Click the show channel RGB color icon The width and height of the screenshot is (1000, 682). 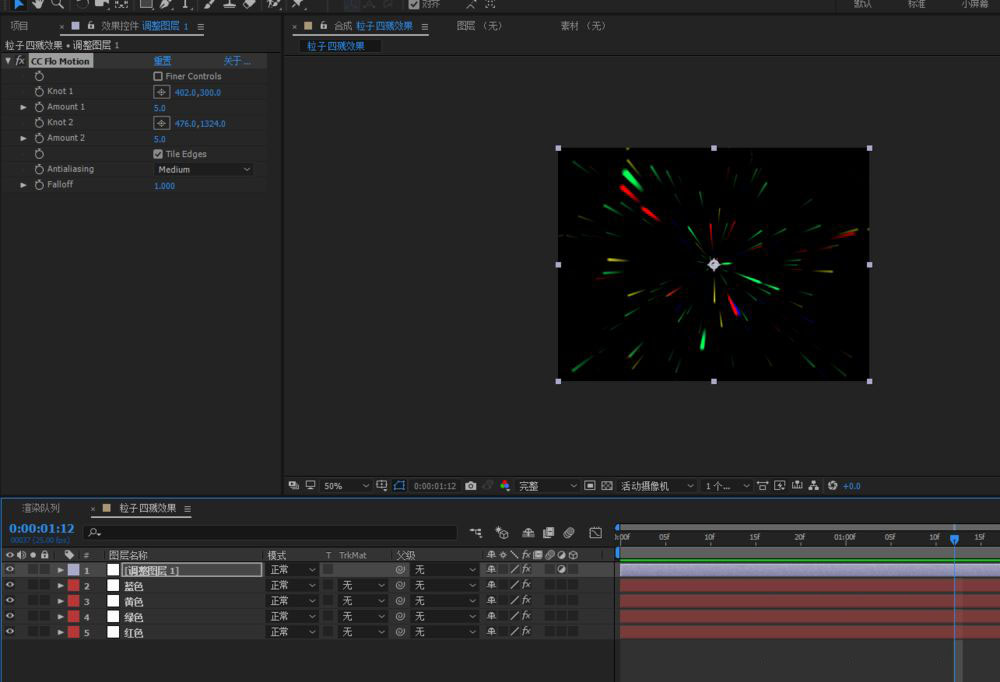click(505, 486)
